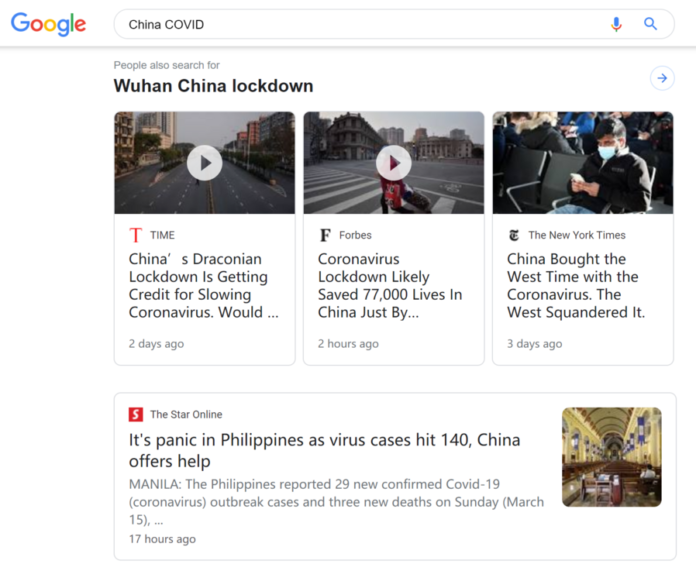Click The Star Online red S icon
Viewport: 696px width, 571px height.
pos(136,414)
